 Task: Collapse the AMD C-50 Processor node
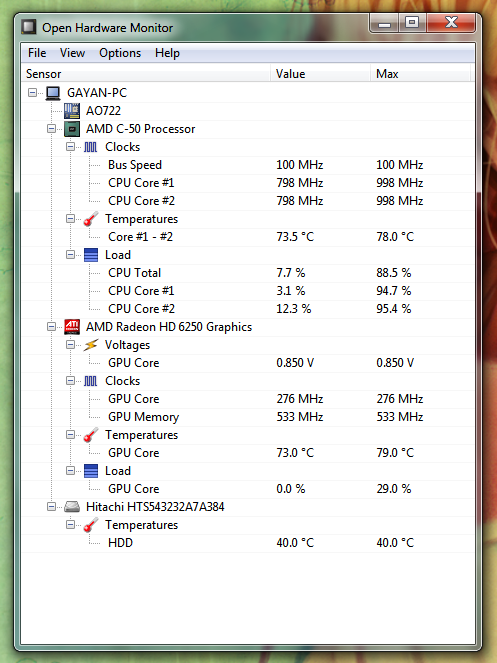pyautogui.click(x=52, y=129)
